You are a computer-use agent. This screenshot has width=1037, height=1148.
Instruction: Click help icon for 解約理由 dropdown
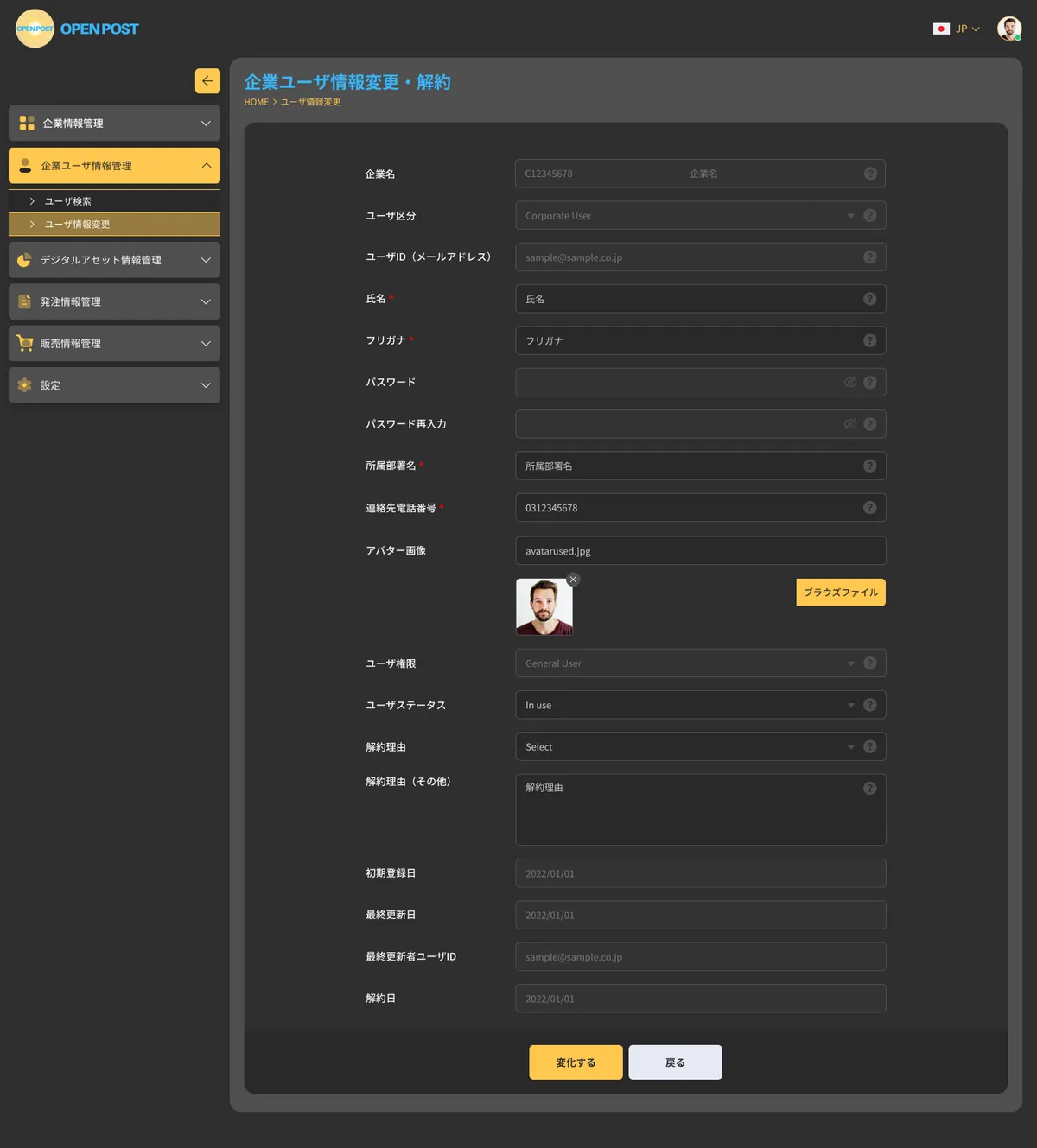[x=870, y=746]
